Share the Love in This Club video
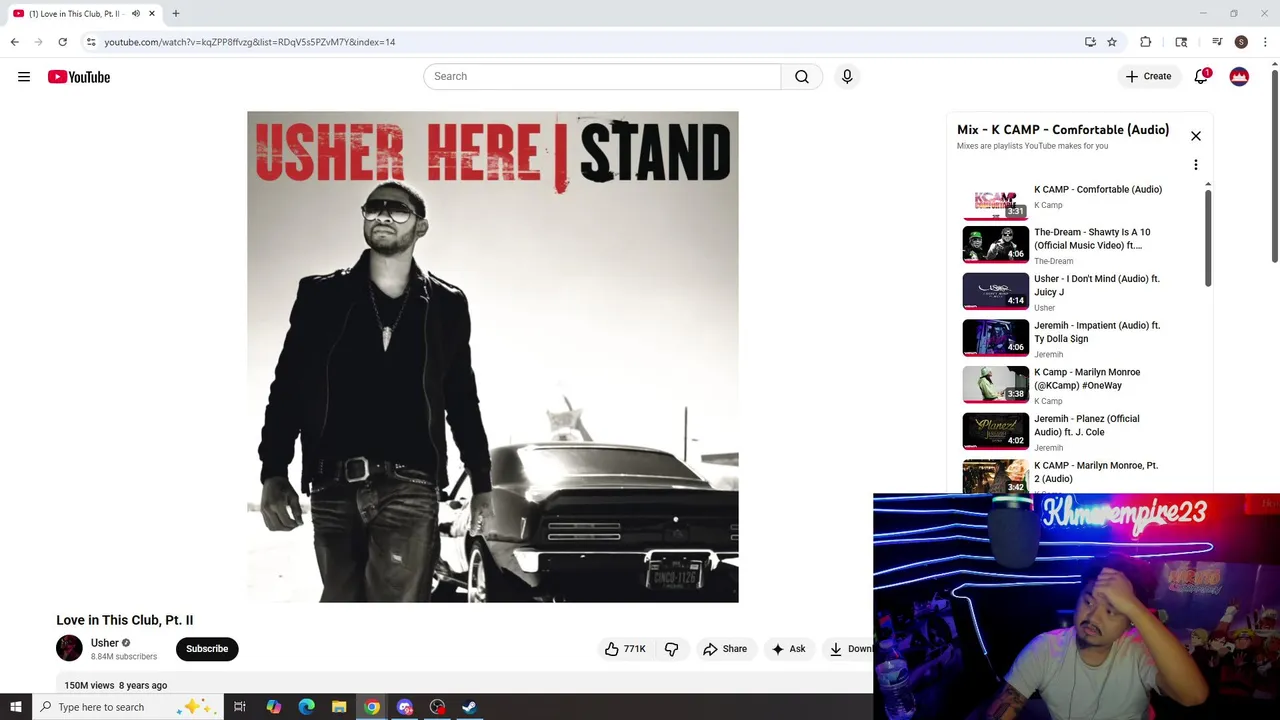Screen dimensions: 1280x720 [x=725, y=649]
